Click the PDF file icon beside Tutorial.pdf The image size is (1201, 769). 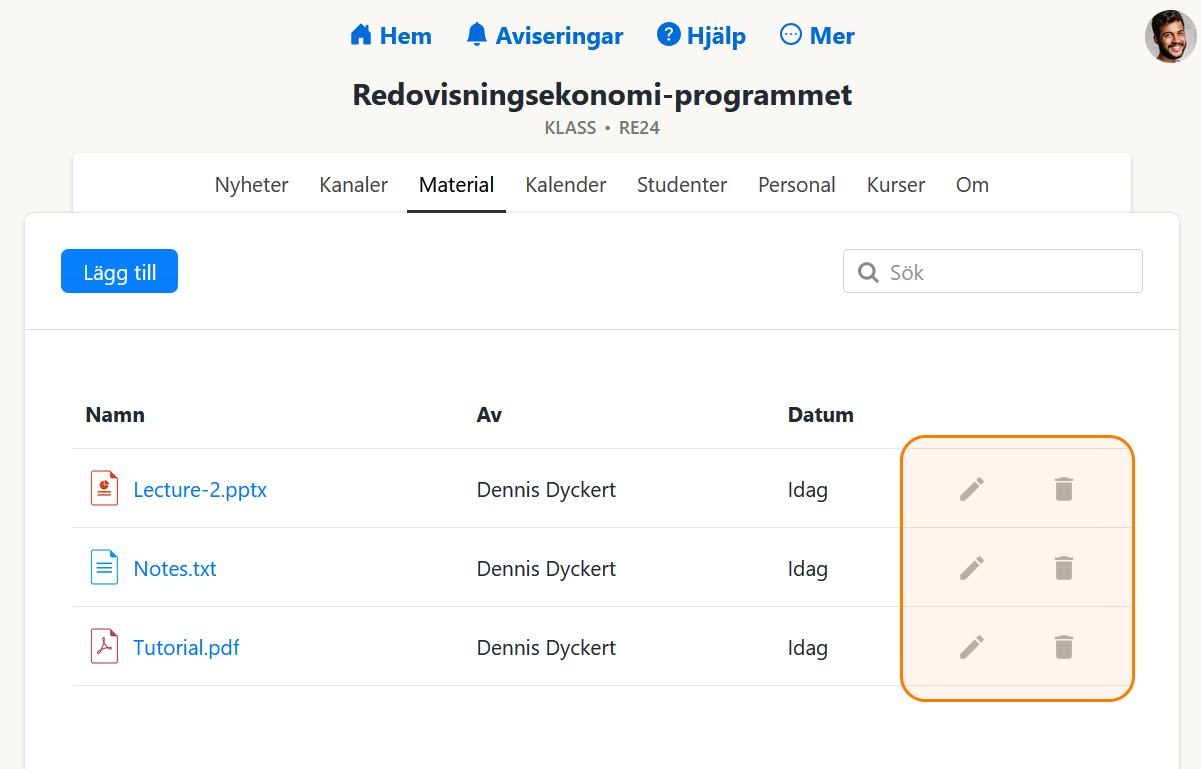[x=104, y=647]
